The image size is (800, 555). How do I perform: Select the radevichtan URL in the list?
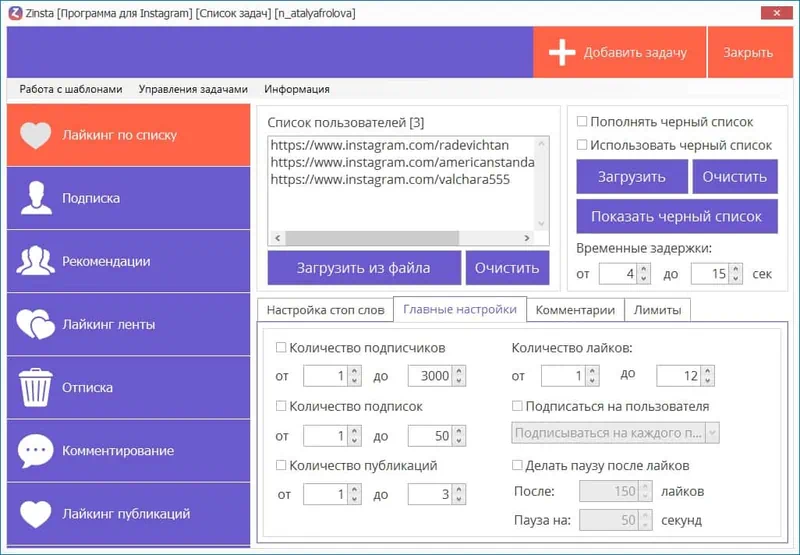pos(389,145)
